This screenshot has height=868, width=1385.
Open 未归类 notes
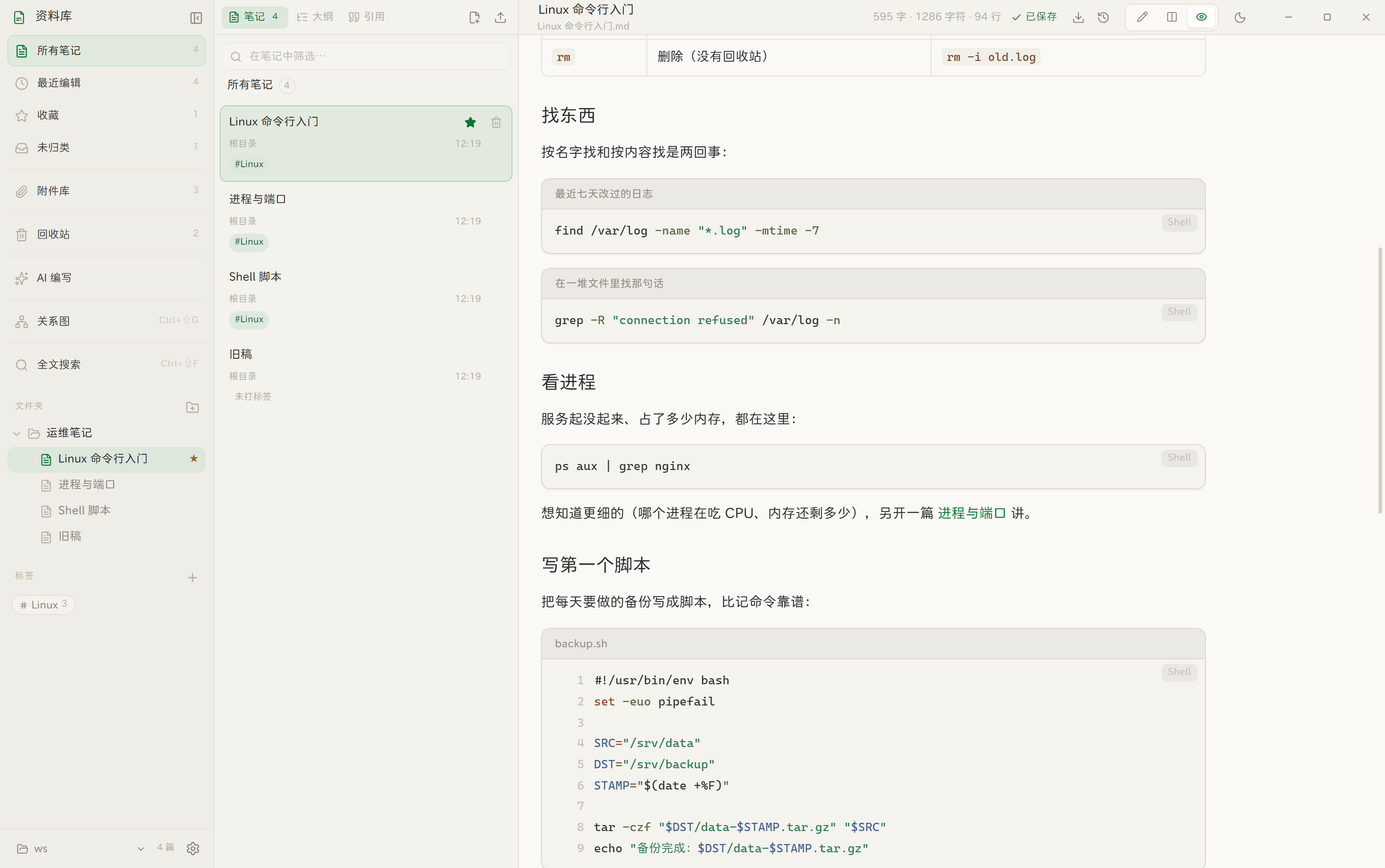[107, 148]
